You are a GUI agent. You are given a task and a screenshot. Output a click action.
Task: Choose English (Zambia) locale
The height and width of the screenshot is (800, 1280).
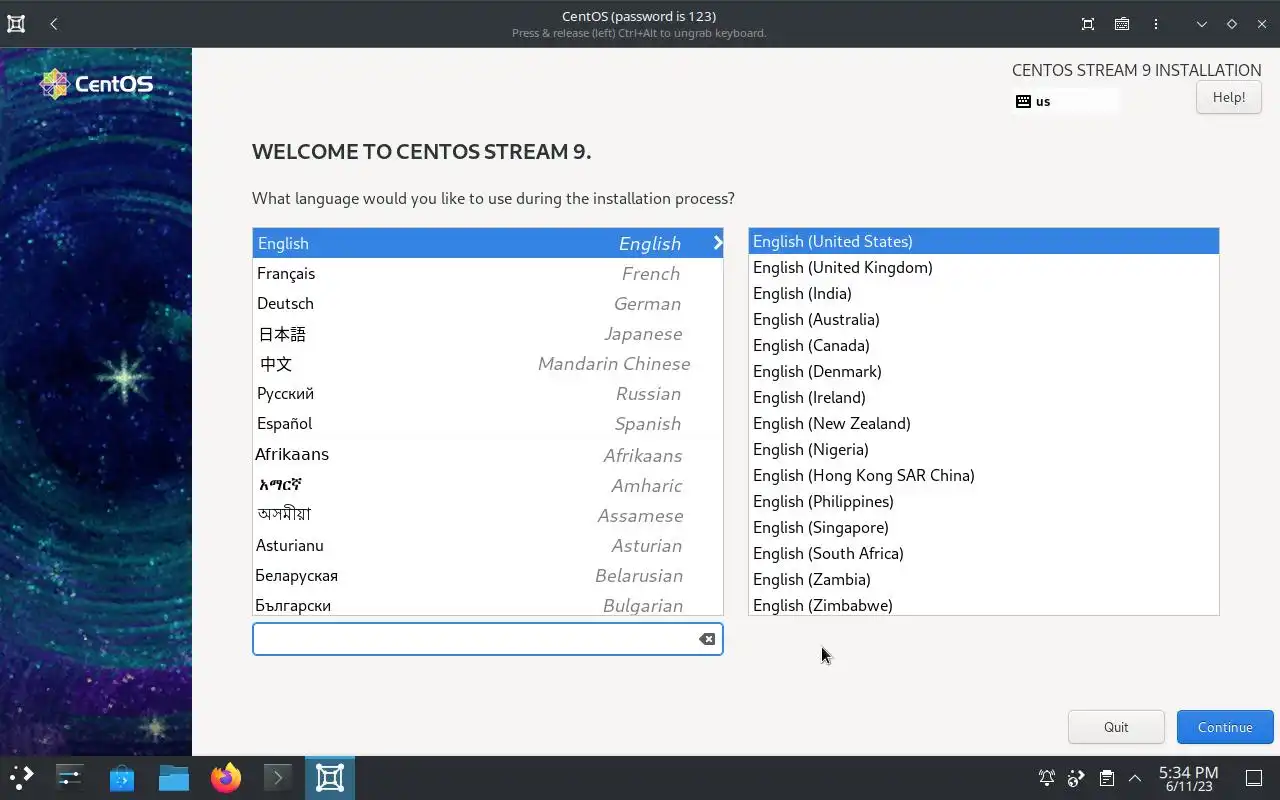coord(984,579)
